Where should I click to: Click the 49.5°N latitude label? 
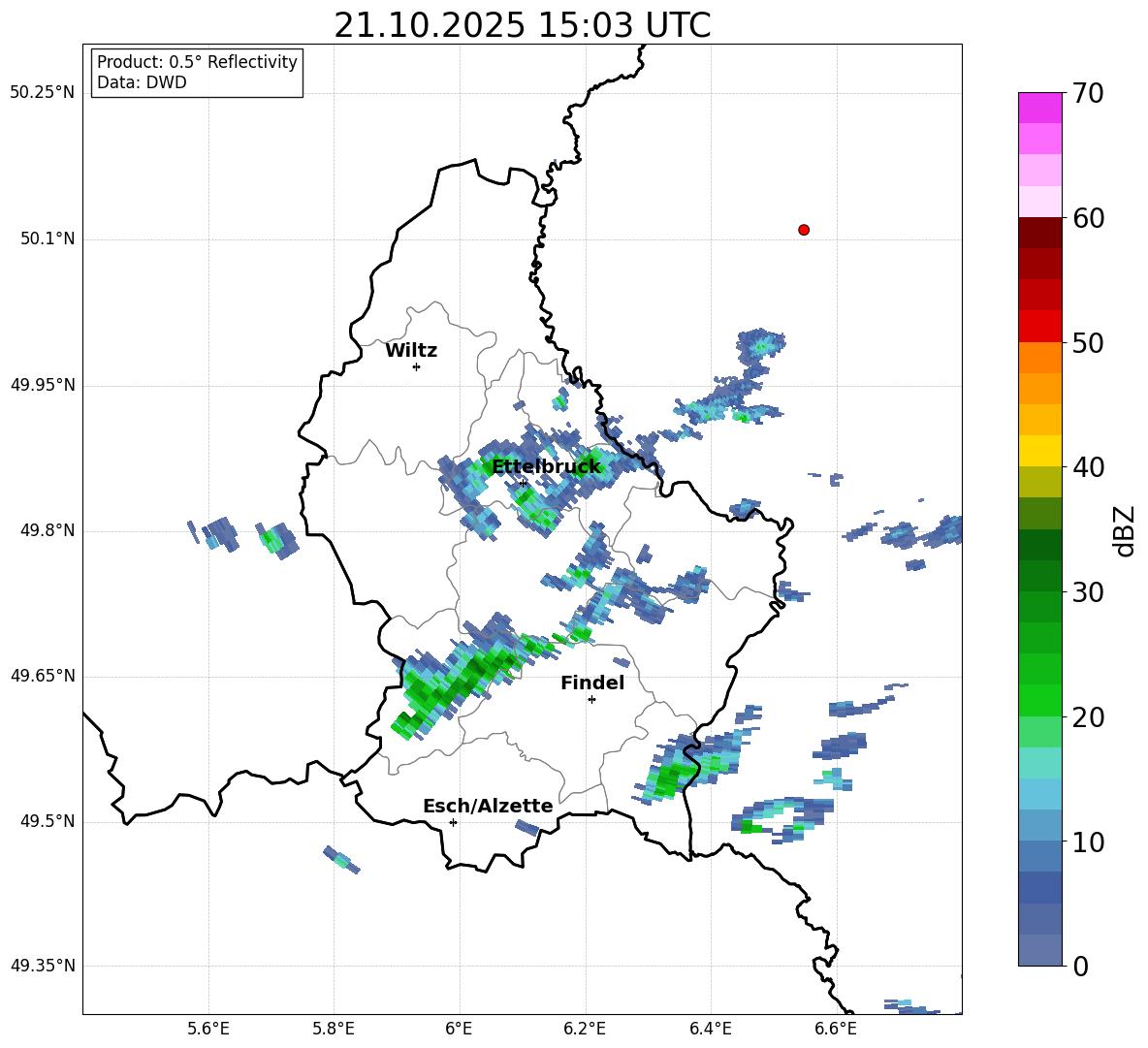(48, 822)
